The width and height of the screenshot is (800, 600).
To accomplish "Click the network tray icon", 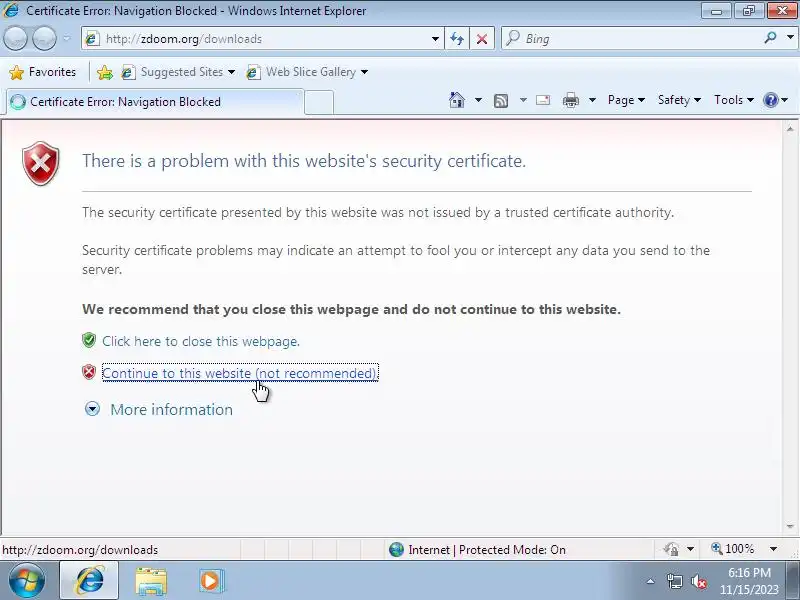I will (674, 581).
